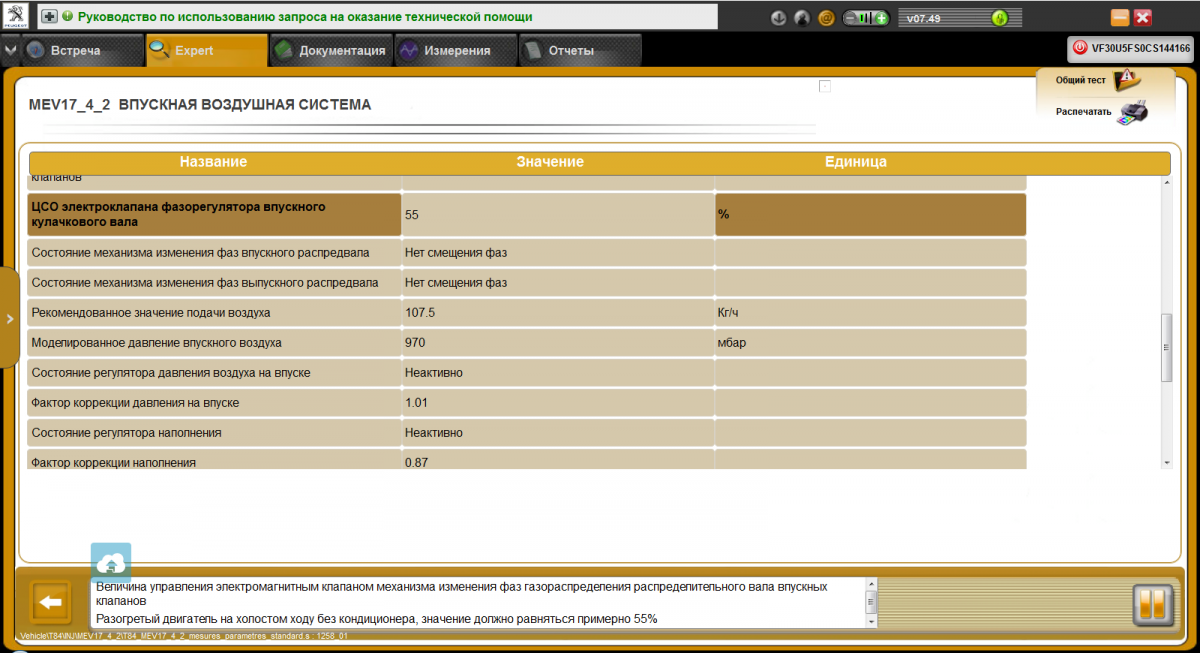Expand the left side panel arrow
Screen dimensions: 1200x653
[x=9, y=319]
